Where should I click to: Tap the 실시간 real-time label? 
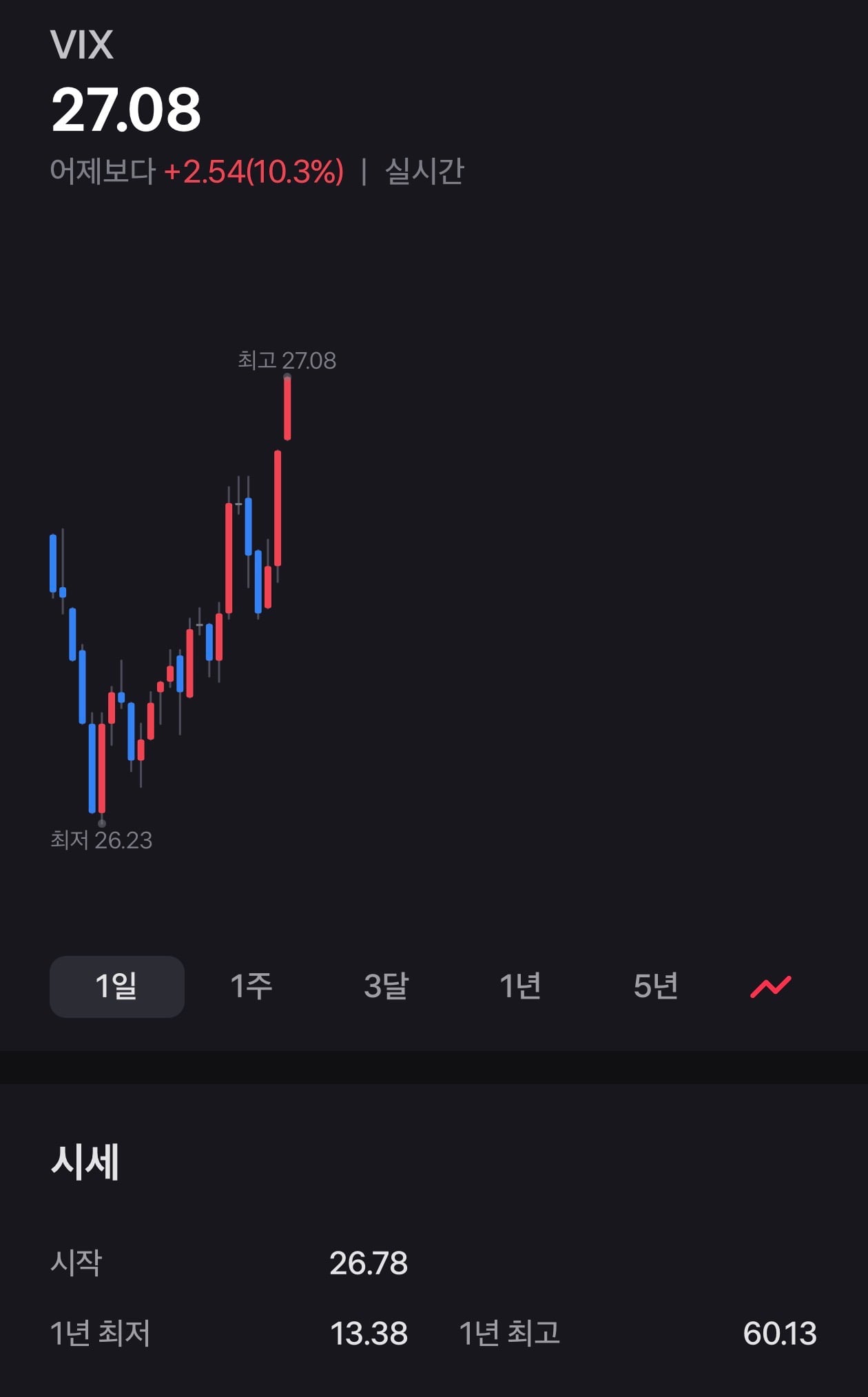424,171
